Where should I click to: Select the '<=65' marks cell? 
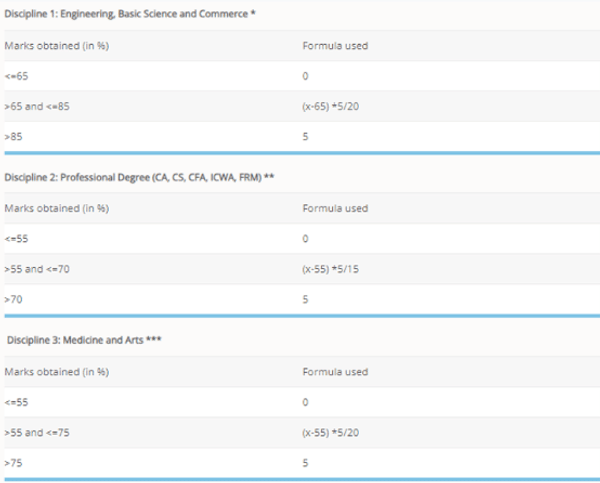tap(14, 76)
